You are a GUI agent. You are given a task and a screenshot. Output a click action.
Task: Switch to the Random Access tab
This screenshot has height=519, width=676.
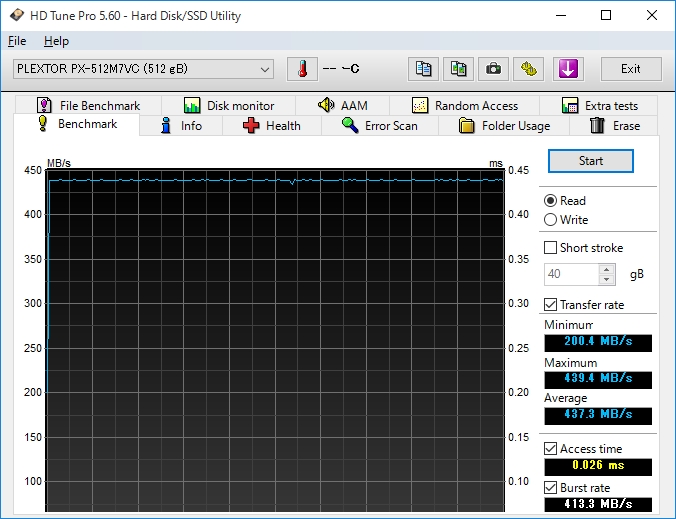click(465, 106)
